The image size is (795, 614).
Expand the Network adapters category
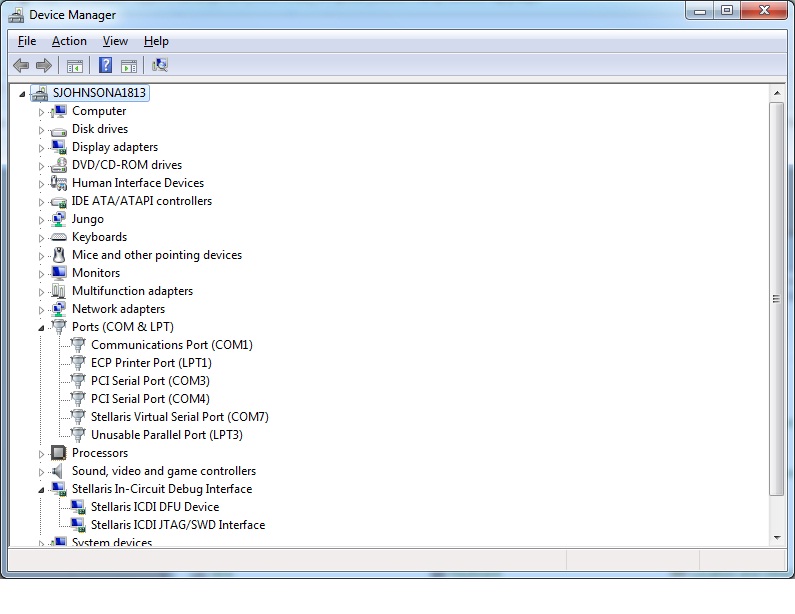[42, 310]
